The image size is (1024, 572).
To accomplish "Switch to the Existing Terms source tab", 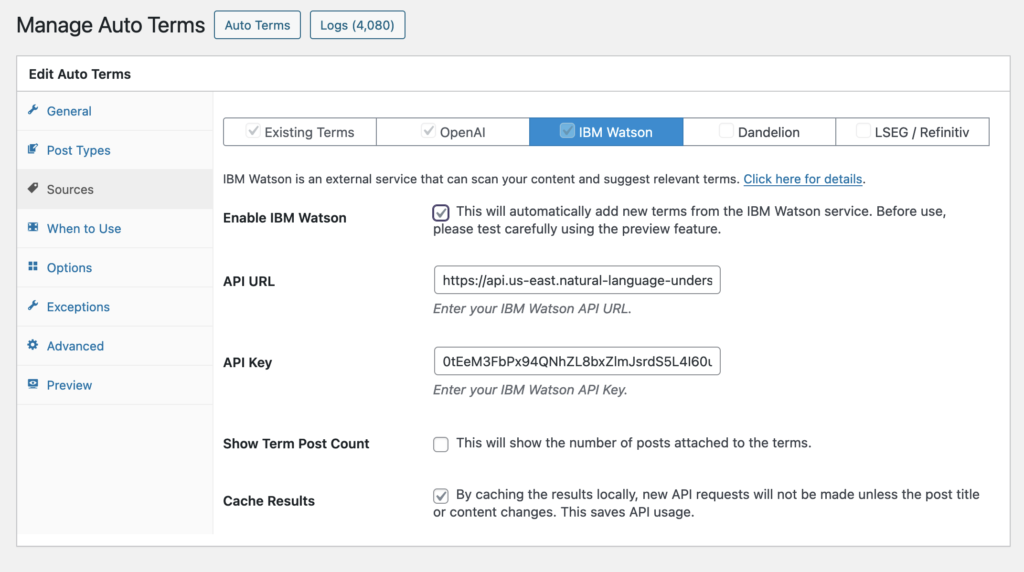I will (x=300, y=132).
